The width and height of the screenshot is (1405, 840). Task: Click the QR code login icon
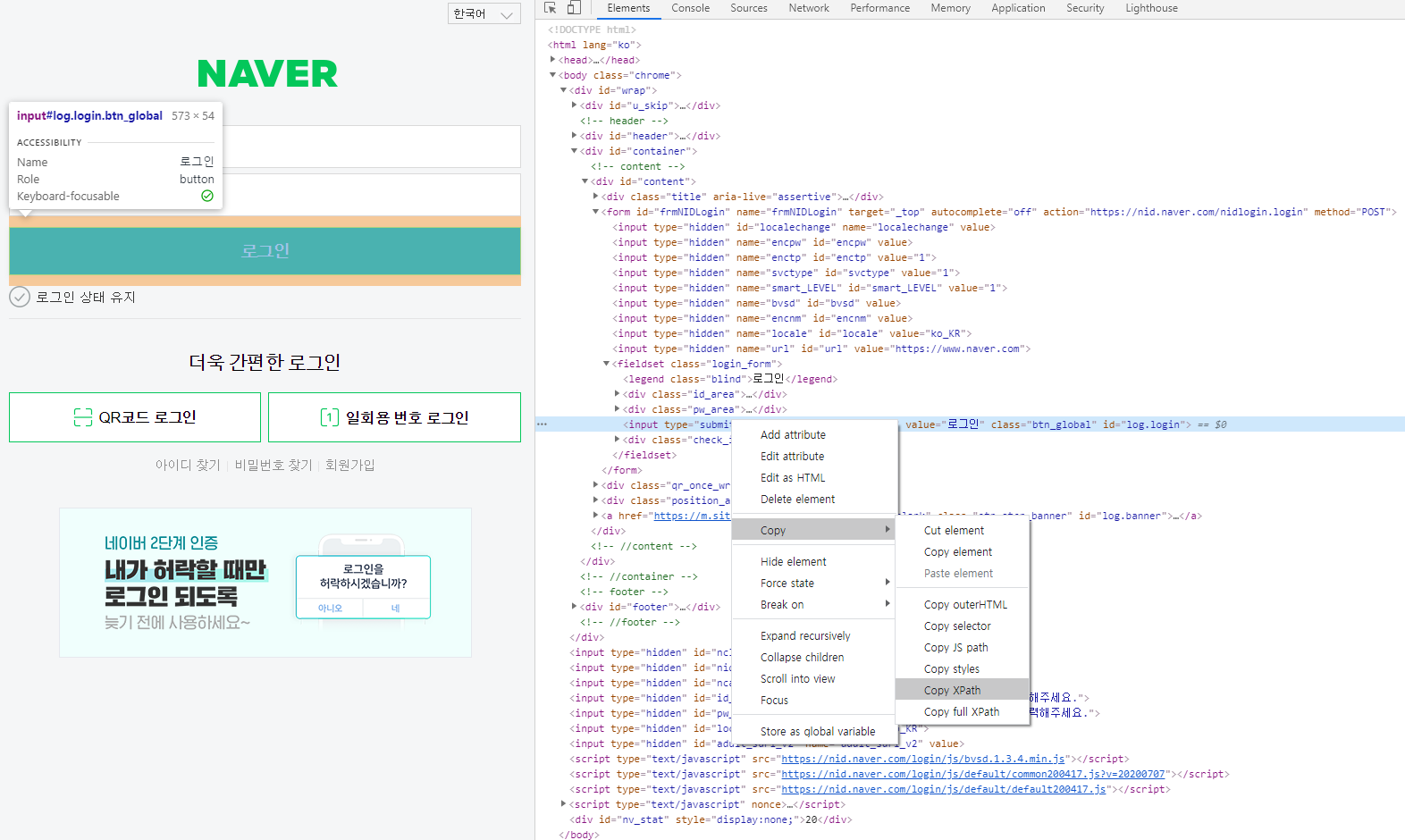[x=83, y=417]
